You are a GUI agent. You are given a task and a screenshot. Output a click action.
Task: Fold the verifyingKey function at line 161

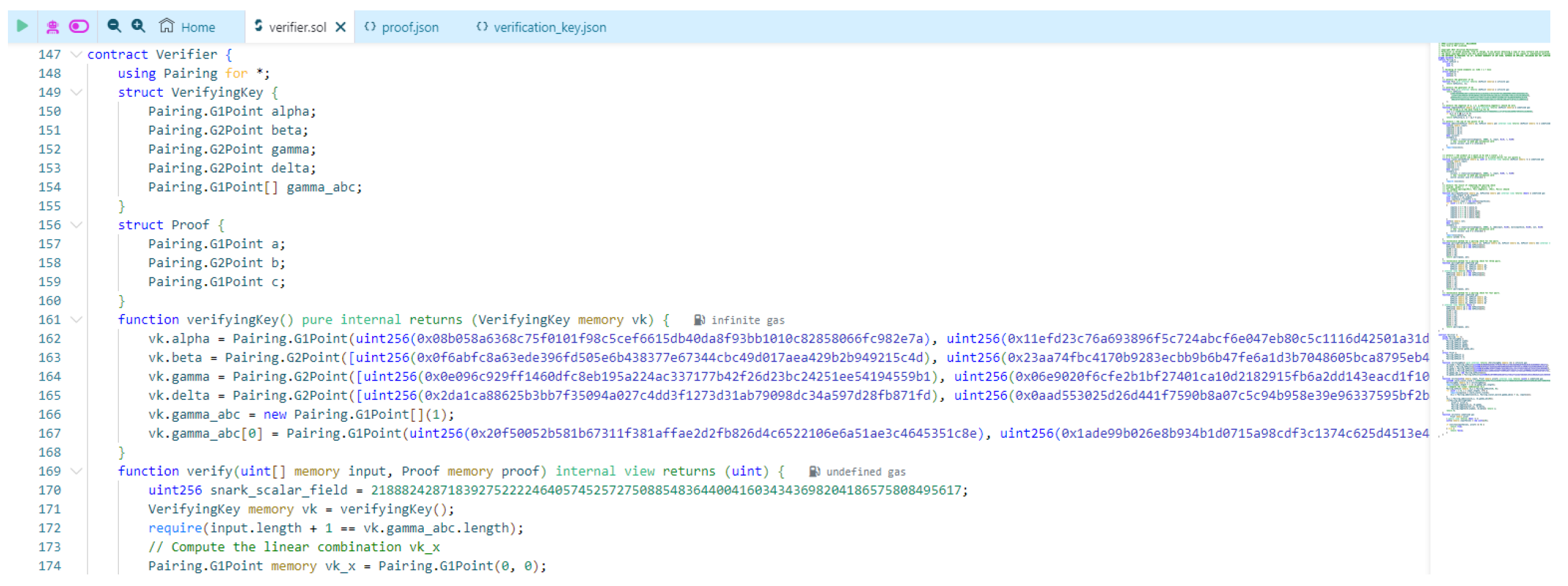coord(76,320)
